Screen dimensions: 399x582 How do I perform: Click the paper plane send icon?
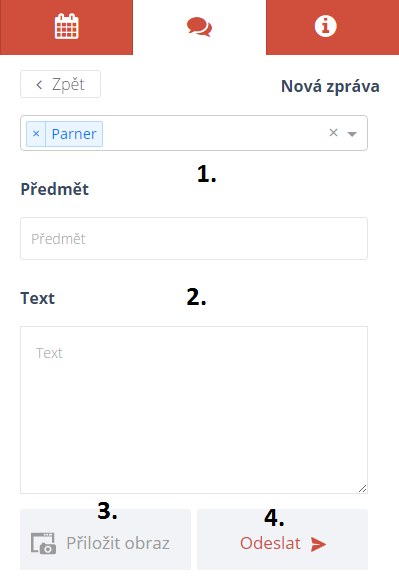(x=318, y=544)
